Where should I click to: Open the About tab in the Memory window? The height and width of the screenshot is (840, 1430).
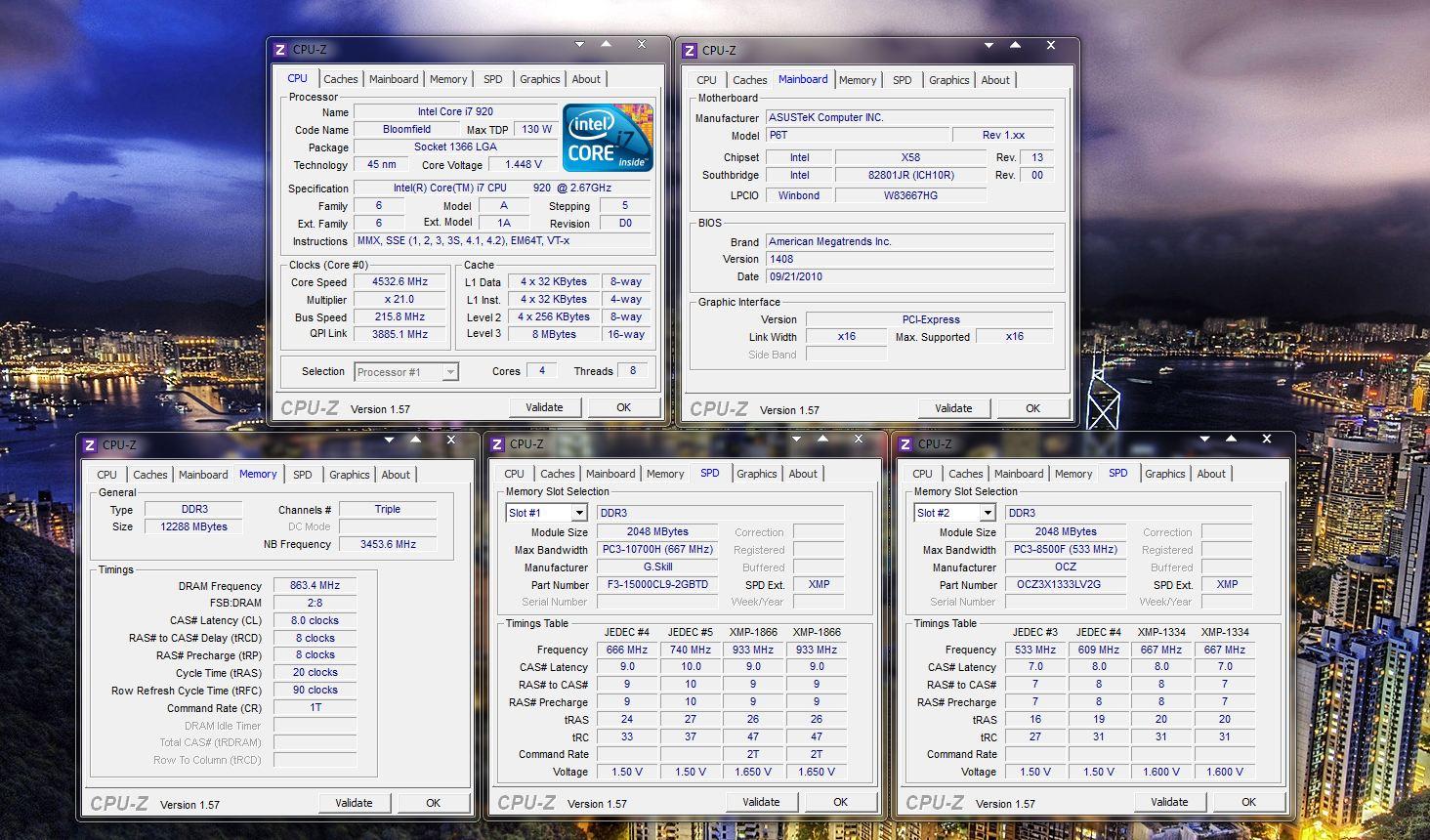(396, 475)
